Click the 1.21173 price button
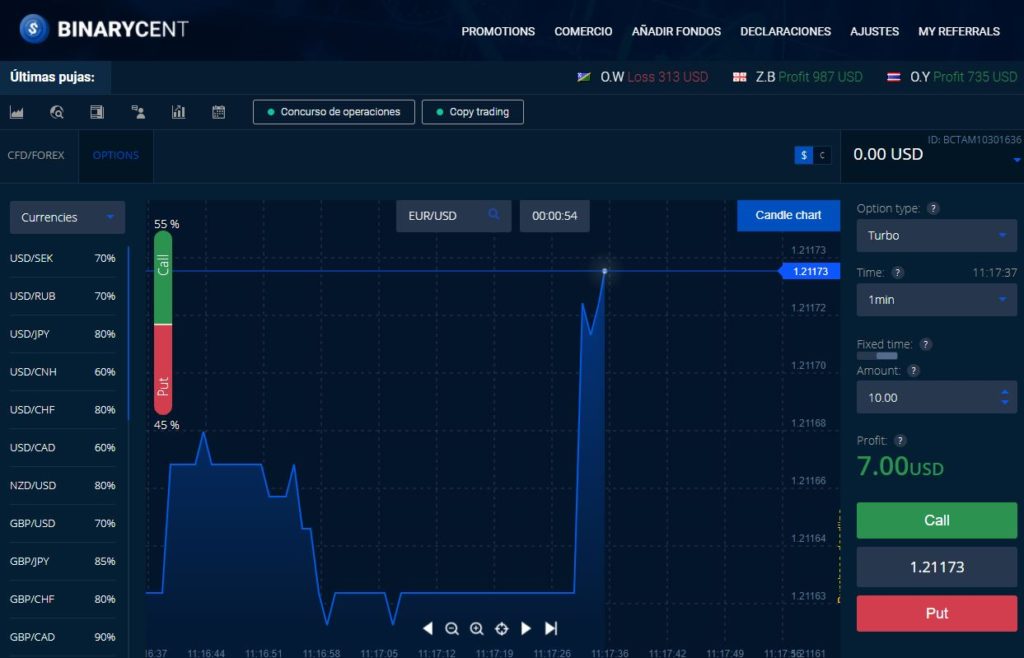Viewport: 1024px width, 658px height. pos(936,567)
